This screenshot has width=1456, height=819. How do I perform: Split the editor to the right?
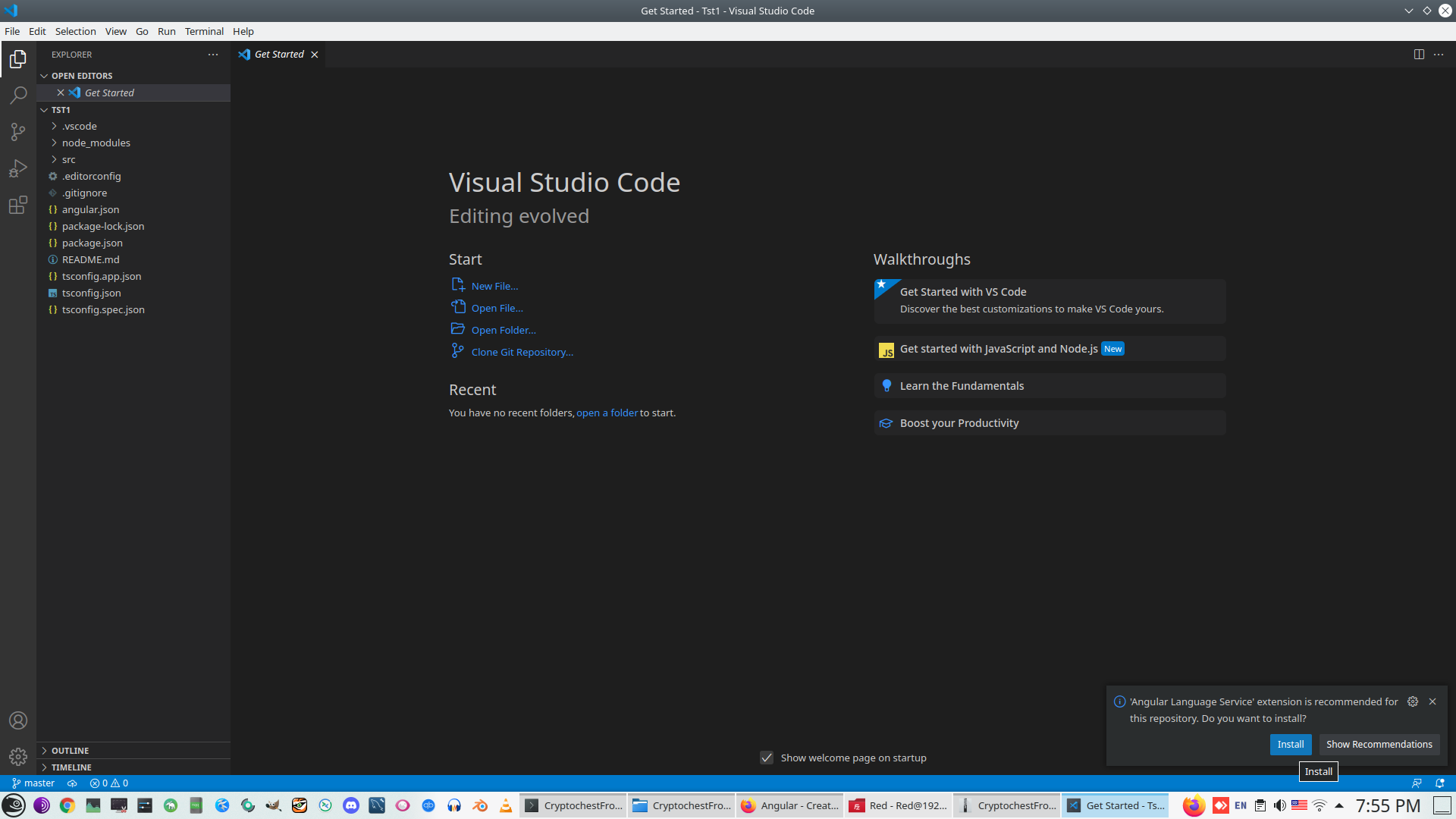point(1419,55)
